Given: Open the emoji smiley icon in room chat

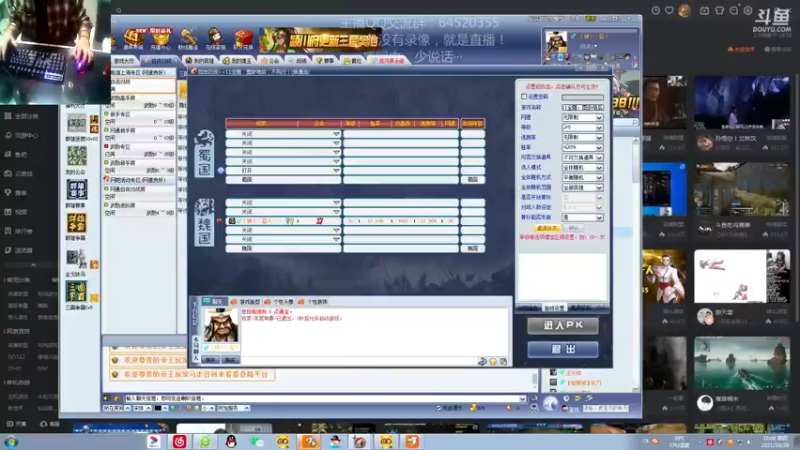Looking at the screenshot, I should pyautogui.click(x=493, y=361).
